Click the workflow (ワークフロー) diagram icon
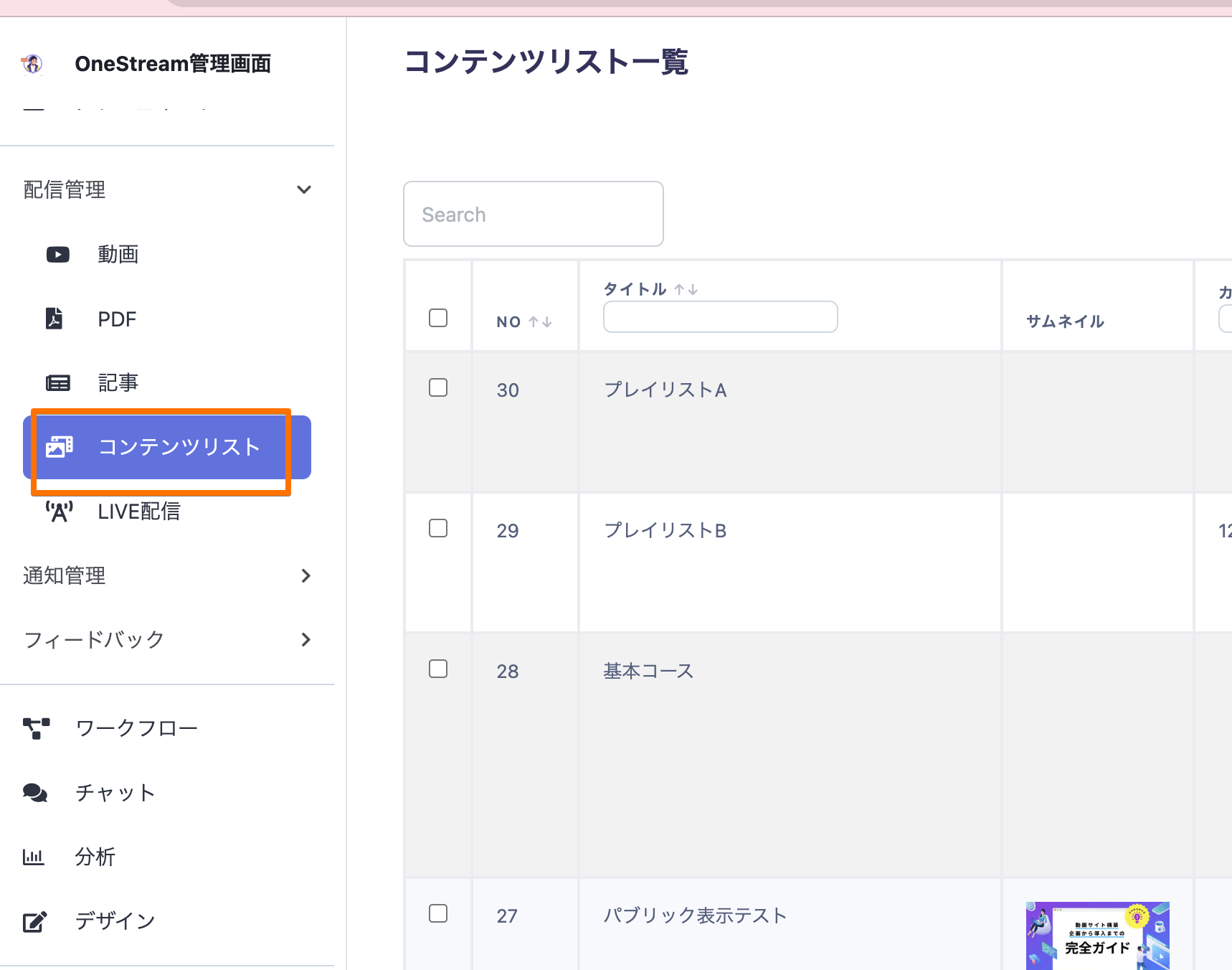 (36, 728)
